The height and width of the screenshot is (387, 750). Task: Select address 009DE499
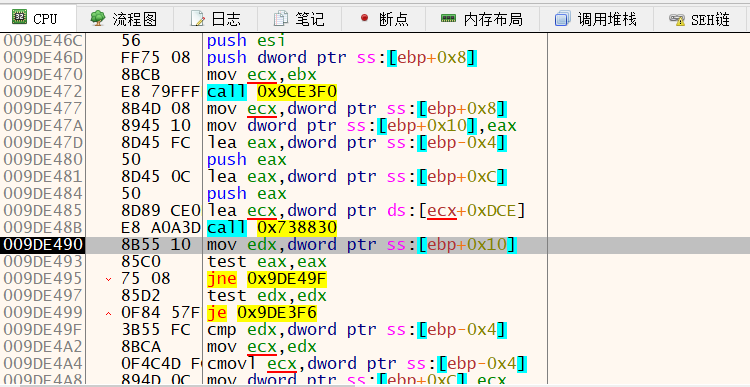[43, 313]
